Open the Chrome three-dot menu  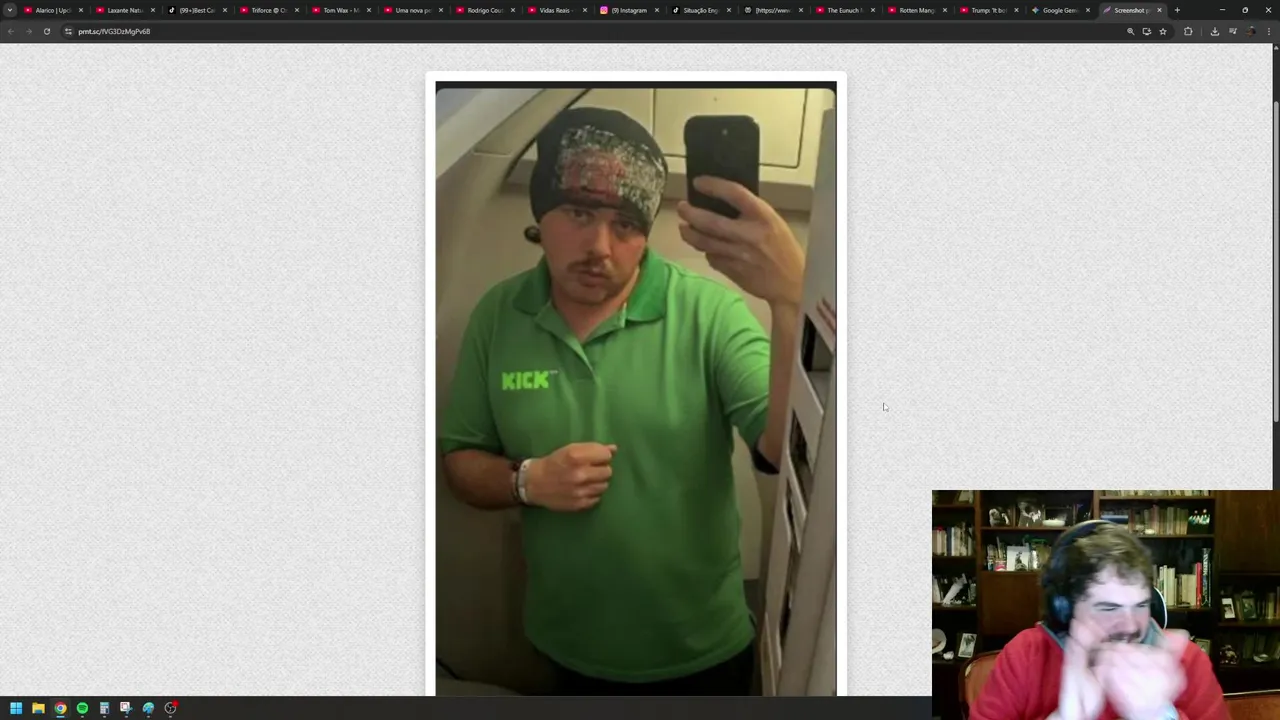coord(1269,31)
